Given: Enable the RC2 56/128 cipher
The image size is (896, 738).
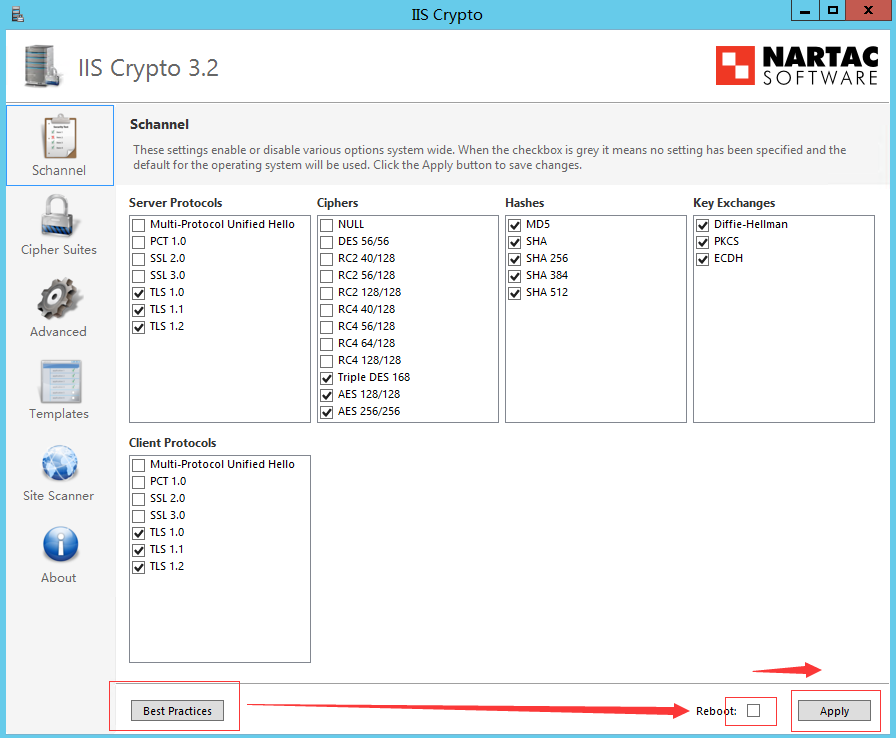Looking at the screenshot, I should (326, 276).
